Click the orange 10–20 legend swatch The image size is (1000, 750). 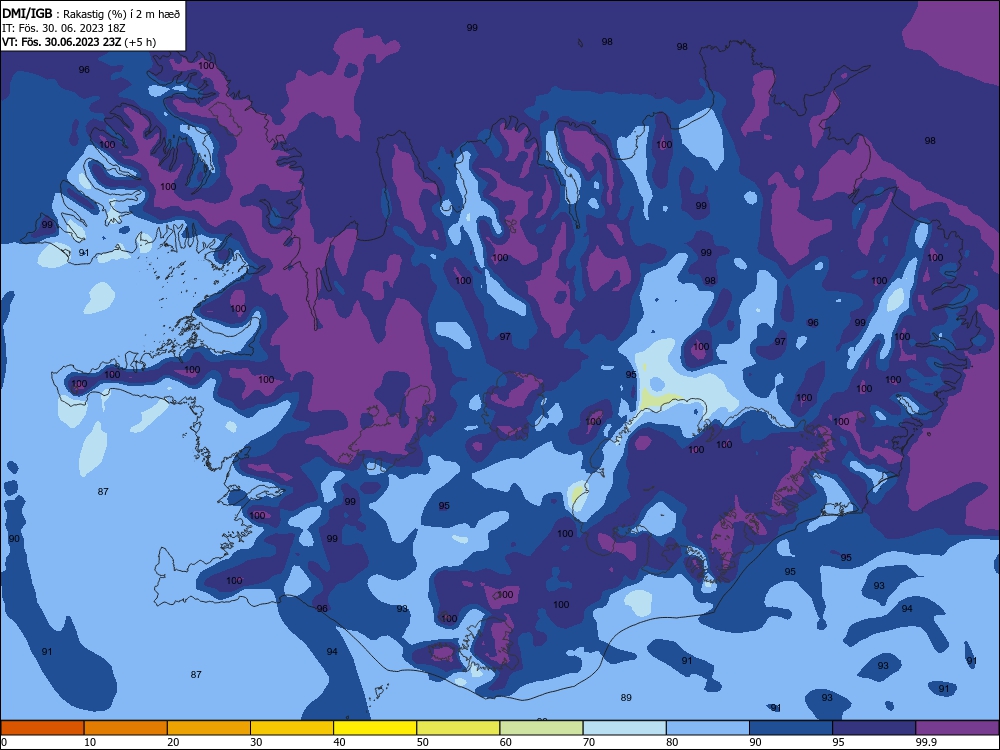pyautogui.click(x=126, y=728)
